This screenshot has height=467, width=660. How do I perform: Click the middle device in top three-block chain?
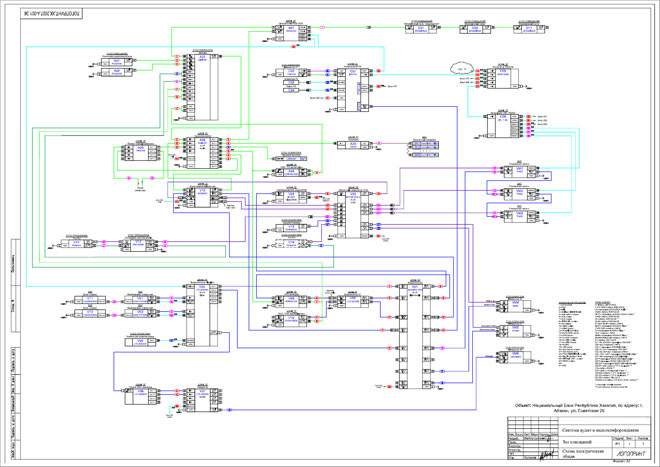point(473,29)
